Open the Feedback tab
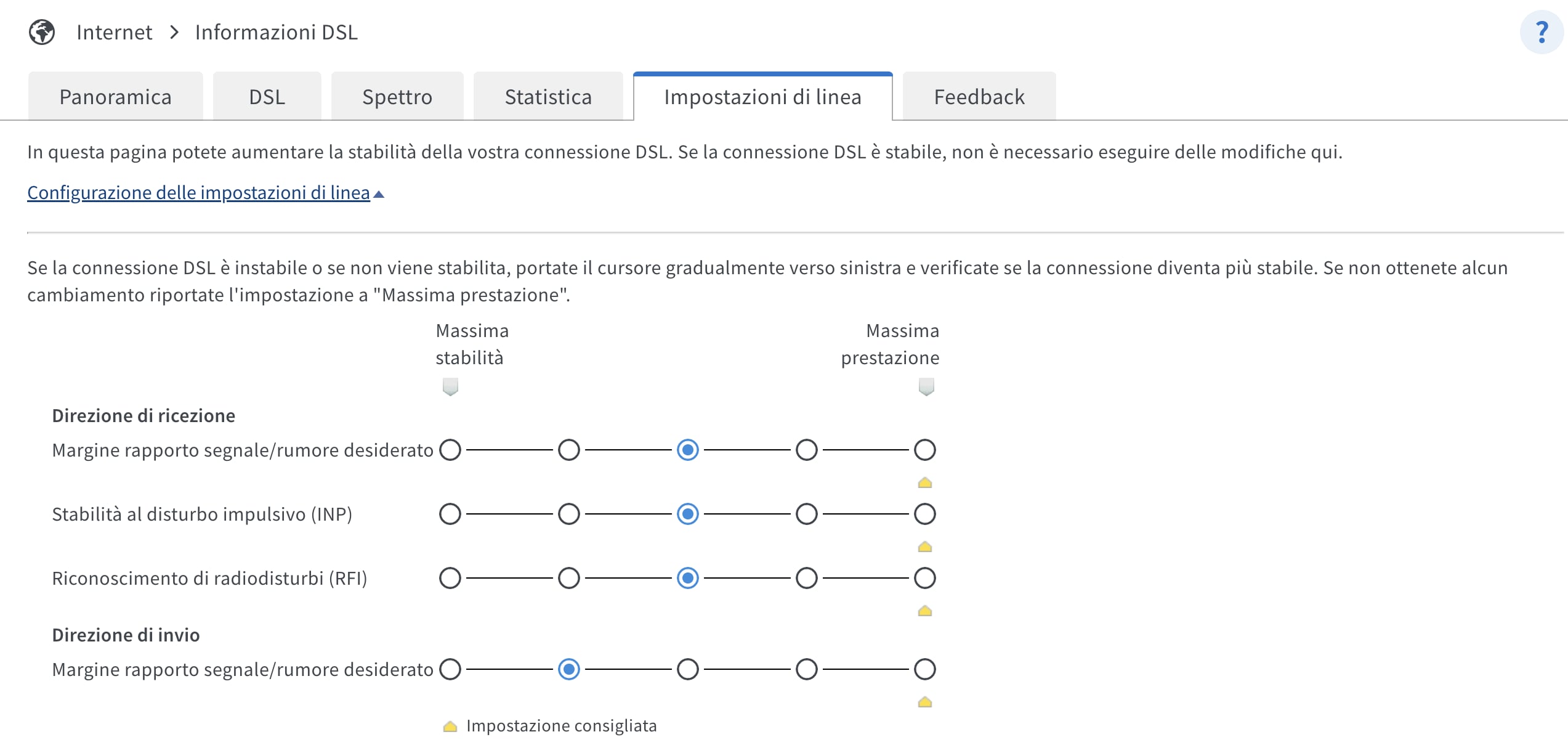The image size is (1568, 753). pyautogui.click(x=979, y=97)
